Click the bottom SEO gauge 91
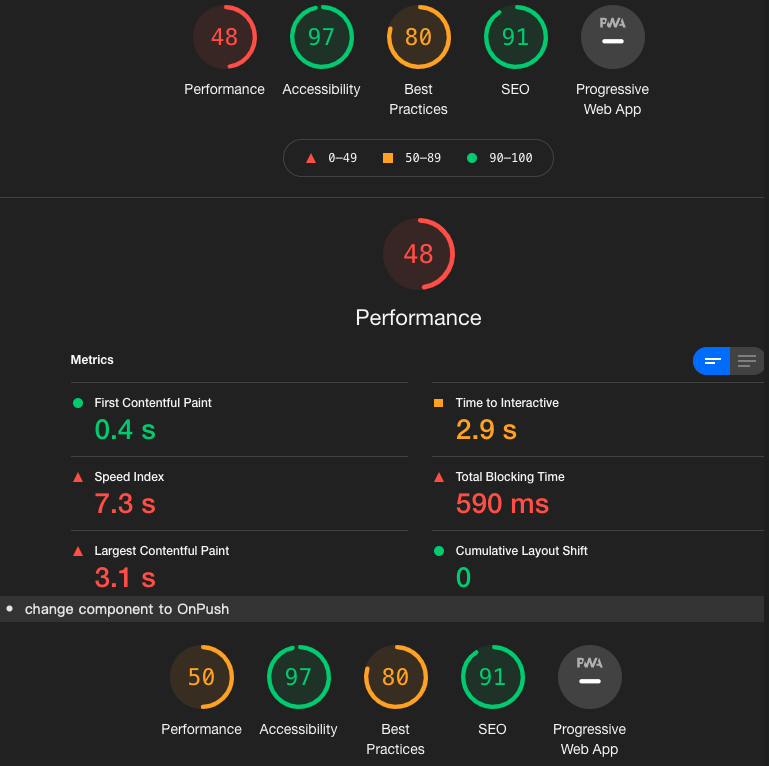Screen dimensions: 769x766 pos(492,677)
